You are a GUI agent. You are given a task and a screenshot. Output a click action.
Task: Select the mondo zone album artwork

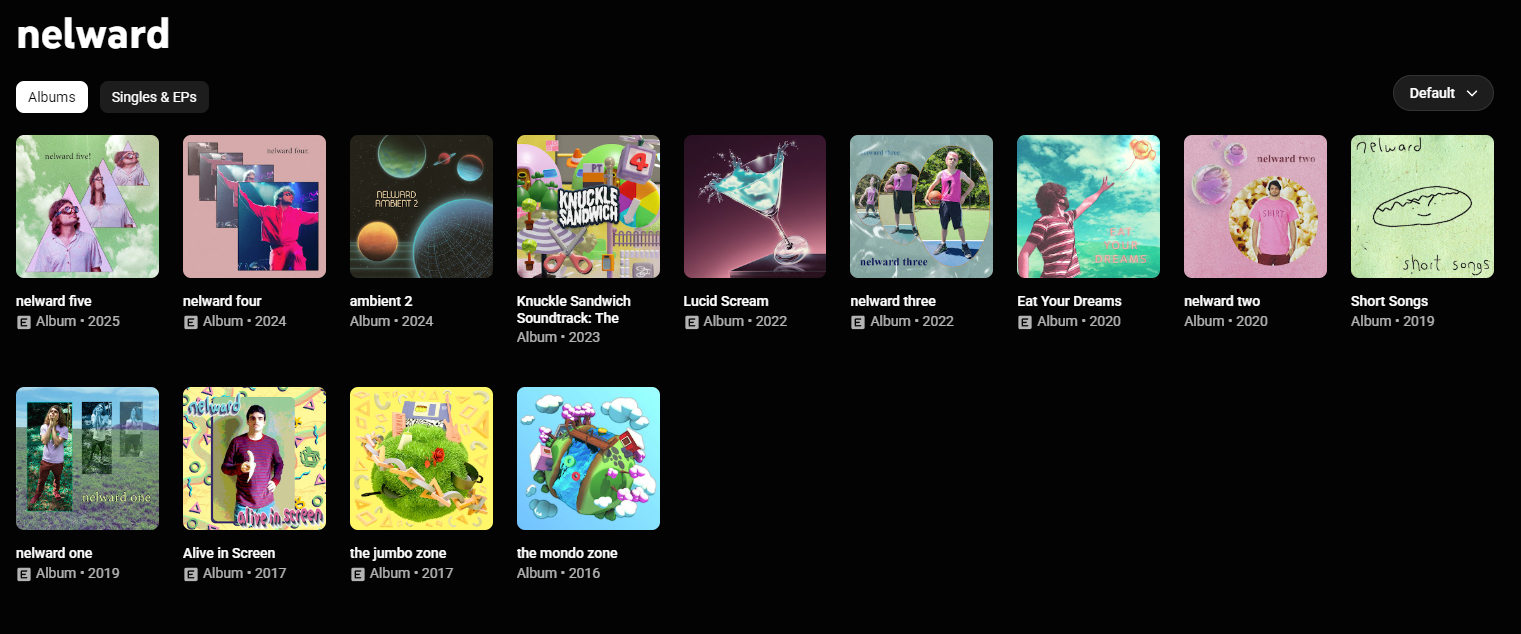click(588, 458)
